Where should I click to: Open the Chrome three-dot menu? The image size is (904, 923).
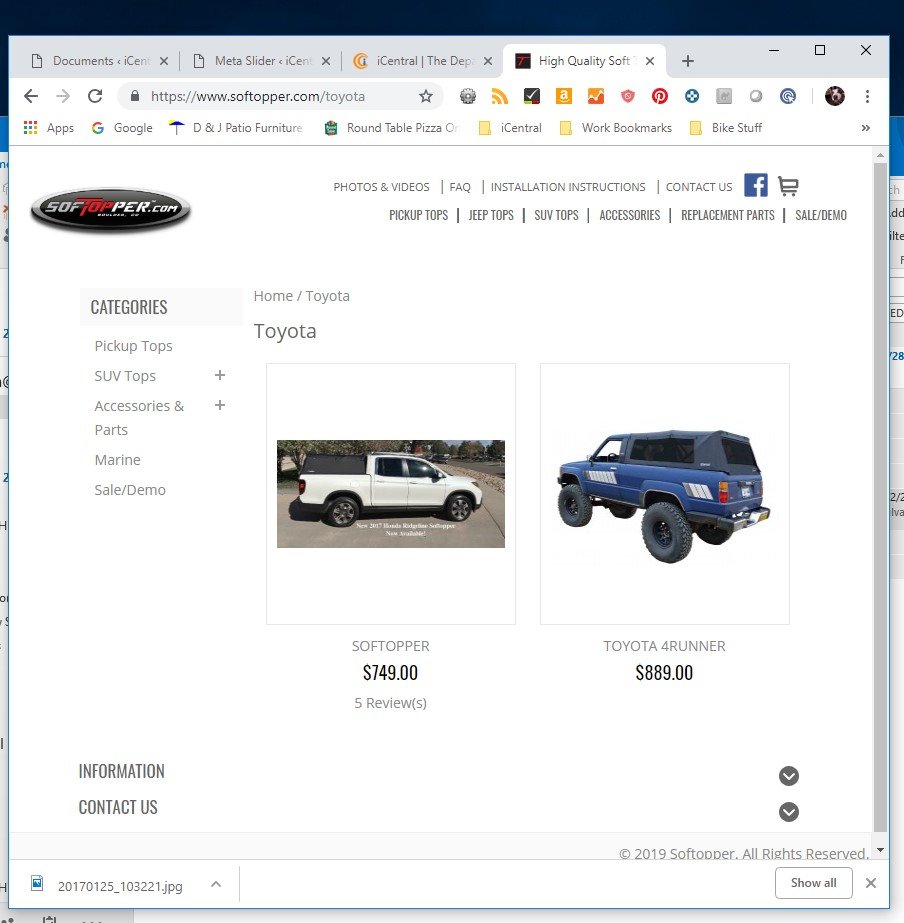point(867,96)
